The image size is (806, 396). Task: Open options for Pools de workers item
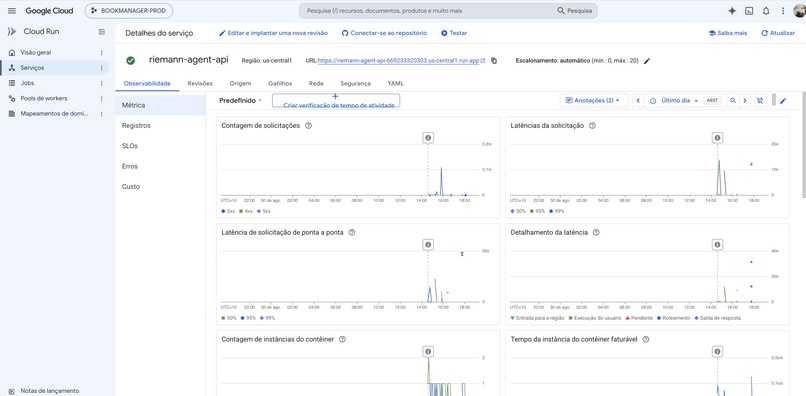[101, 99]
